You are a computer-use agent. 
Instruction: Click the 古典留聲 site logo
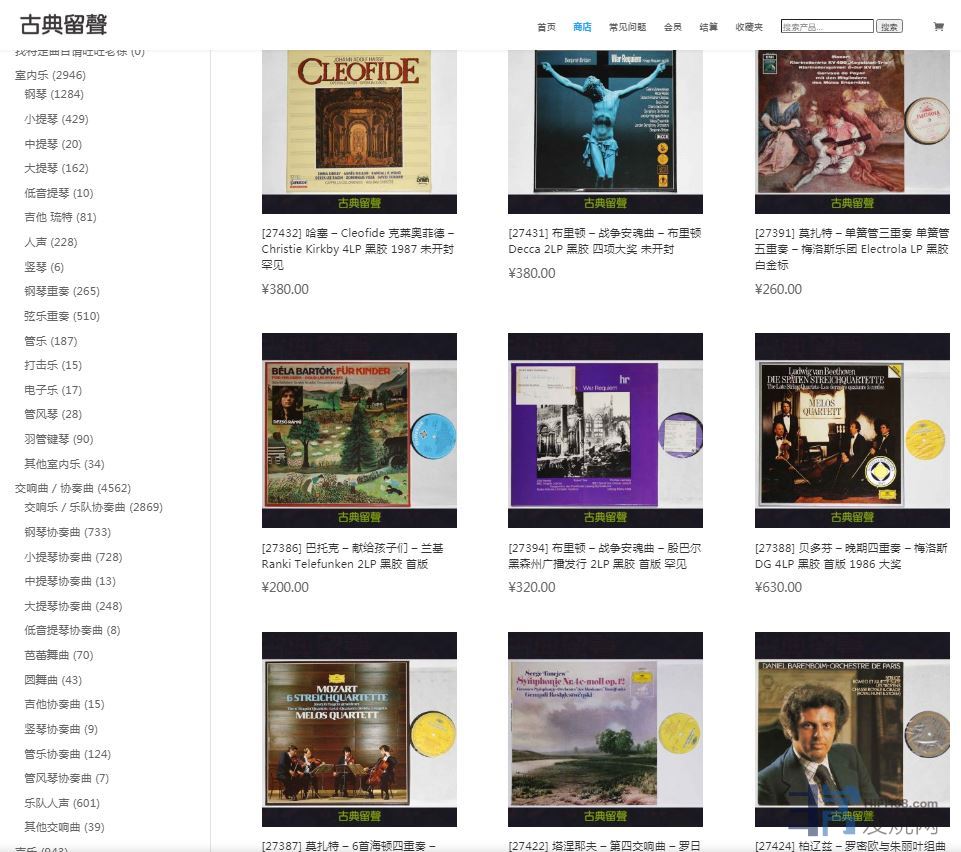pyautogui.click(x=63, y=25)
